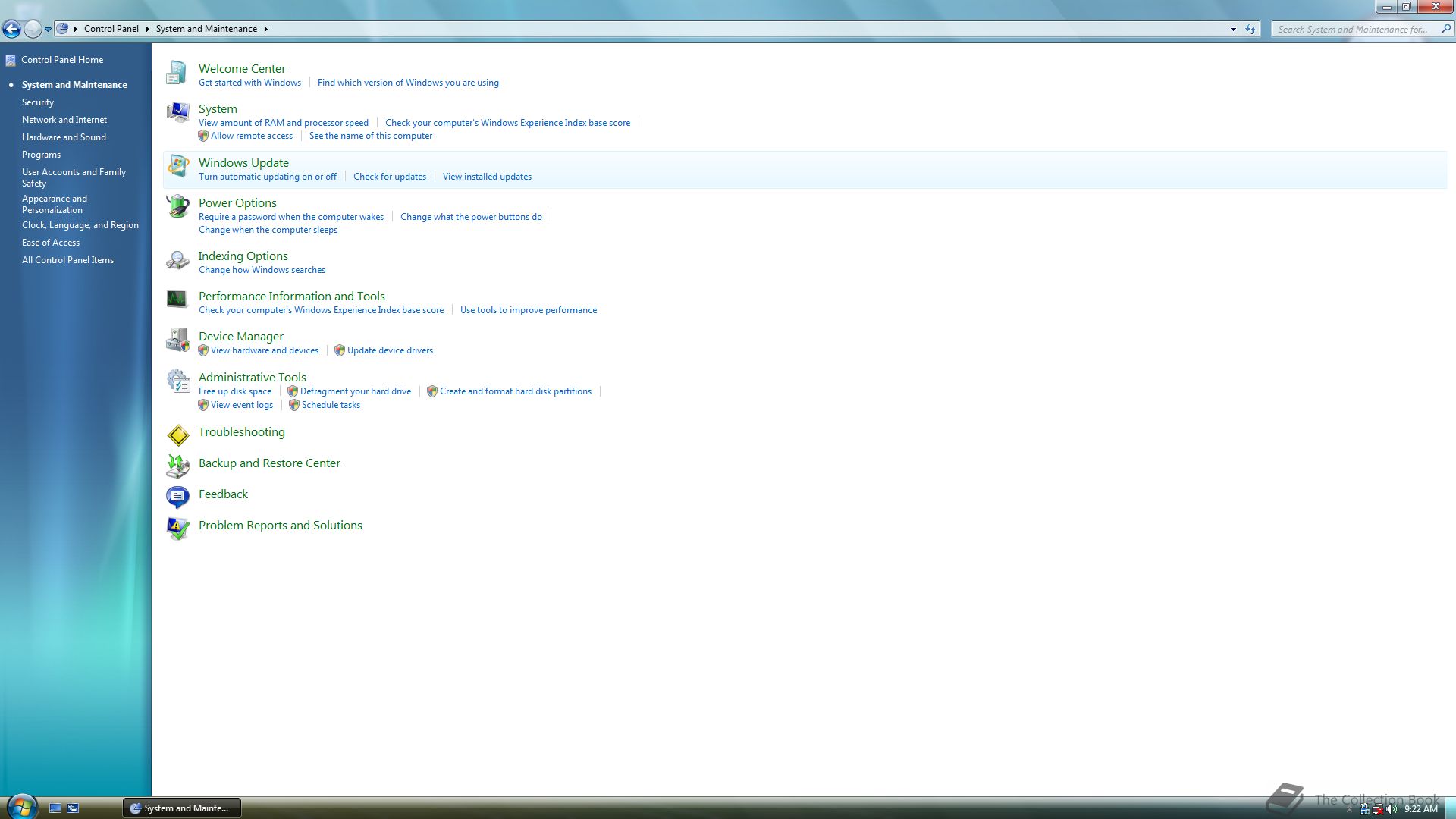Click Turn automatic updating on or off
Screen dimensions: 1456x819
click(268, 177)
